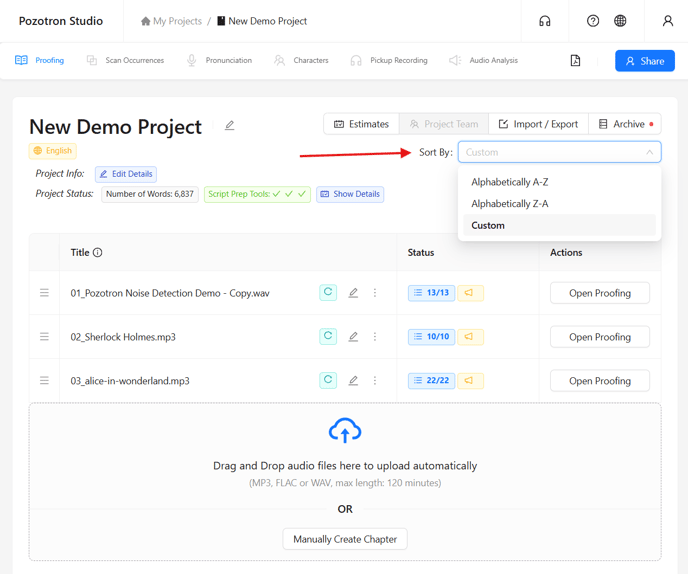The height and width of the screenshot is (574, 688).
Task: Open the help question mark icon
Action: (x=593, y=21)
